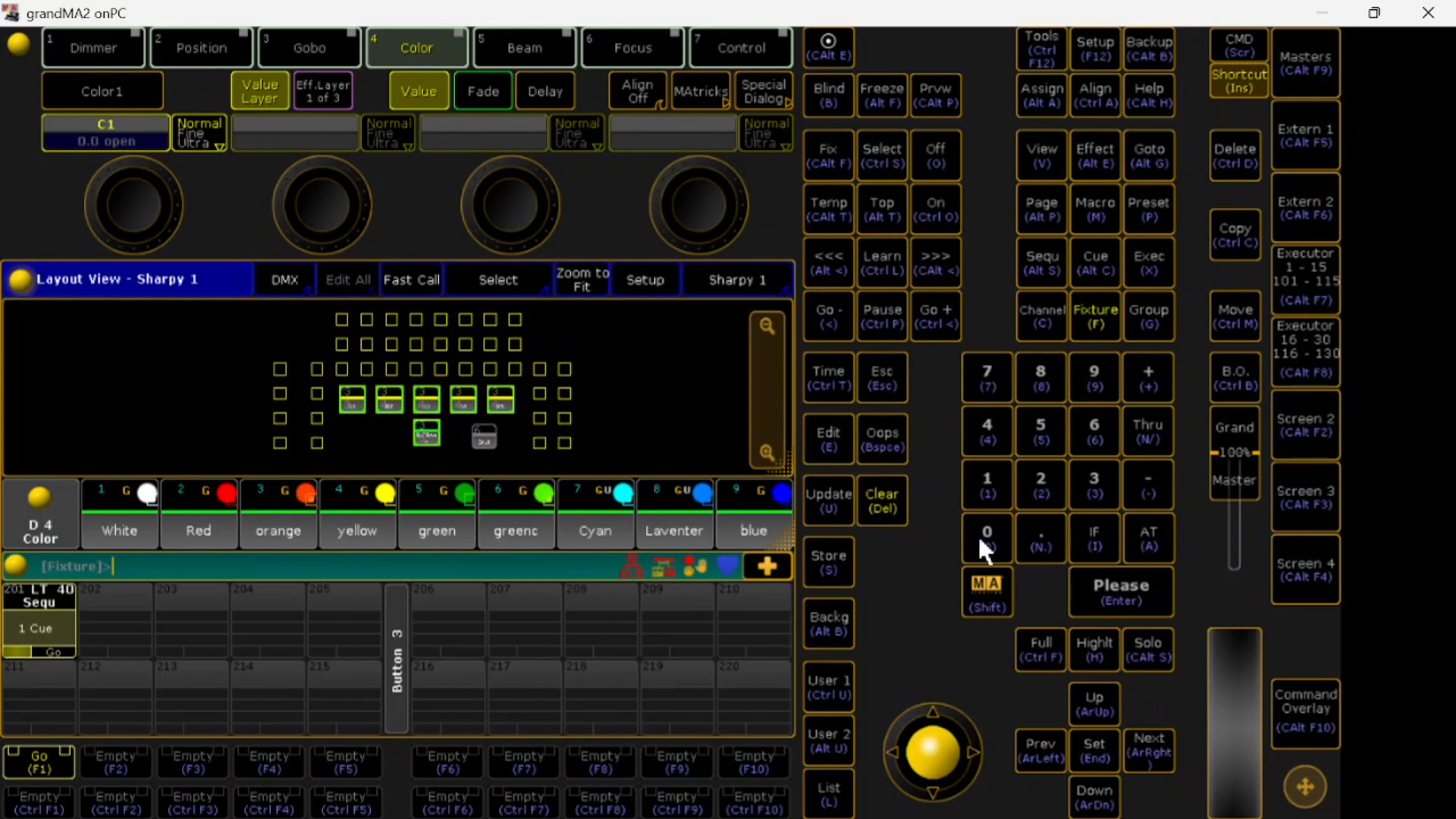
Task: Select the Red color preset
Action: (199, 513)
